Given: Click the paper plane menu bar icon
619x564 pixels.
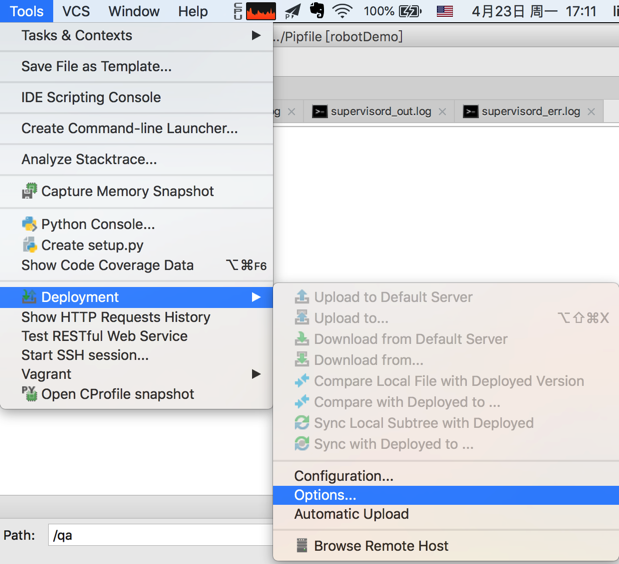Looking at the screenshot, I should (x=293, y=11).
